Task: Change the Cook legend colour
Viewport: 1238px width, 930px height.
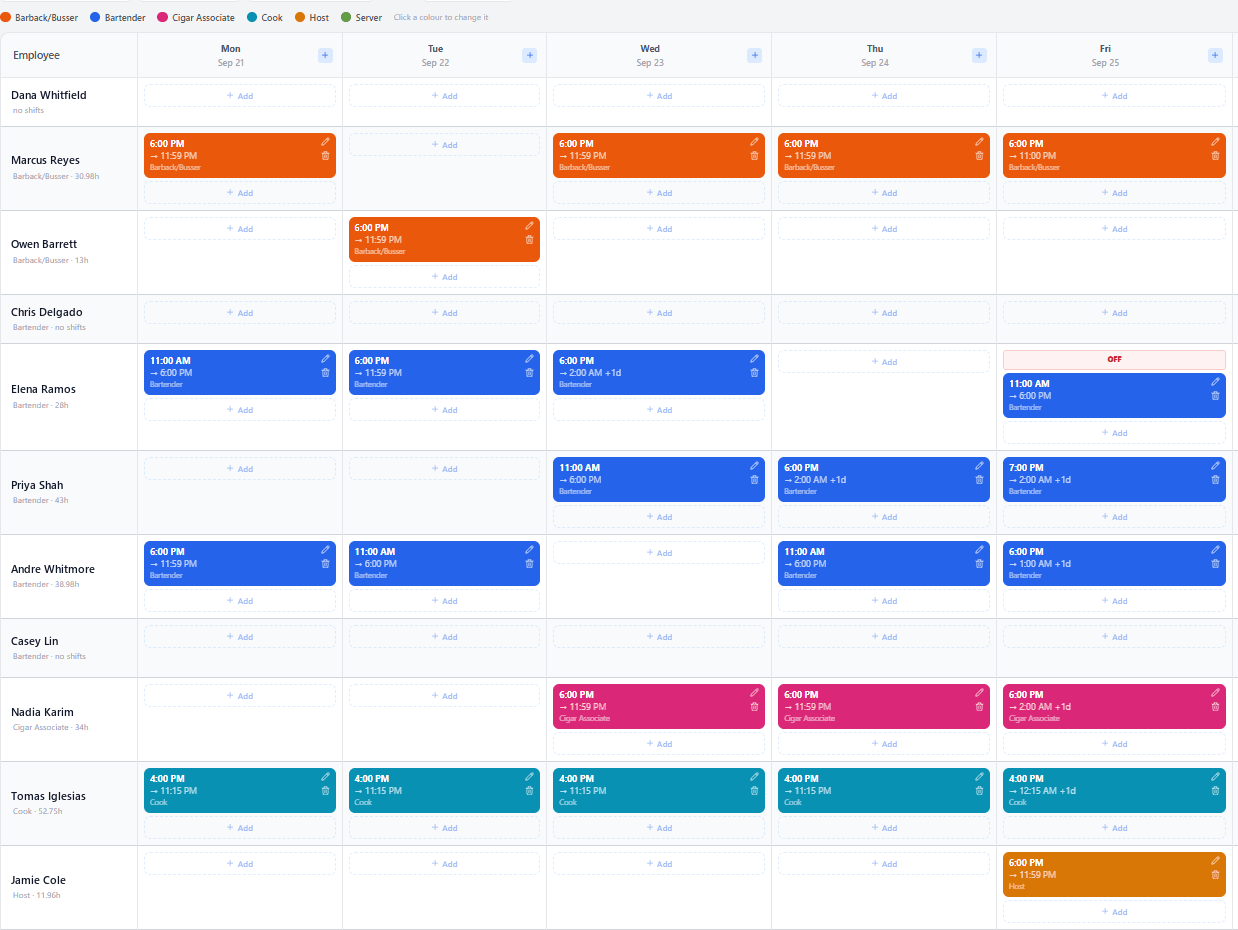Action: click(x=252, y=17)
